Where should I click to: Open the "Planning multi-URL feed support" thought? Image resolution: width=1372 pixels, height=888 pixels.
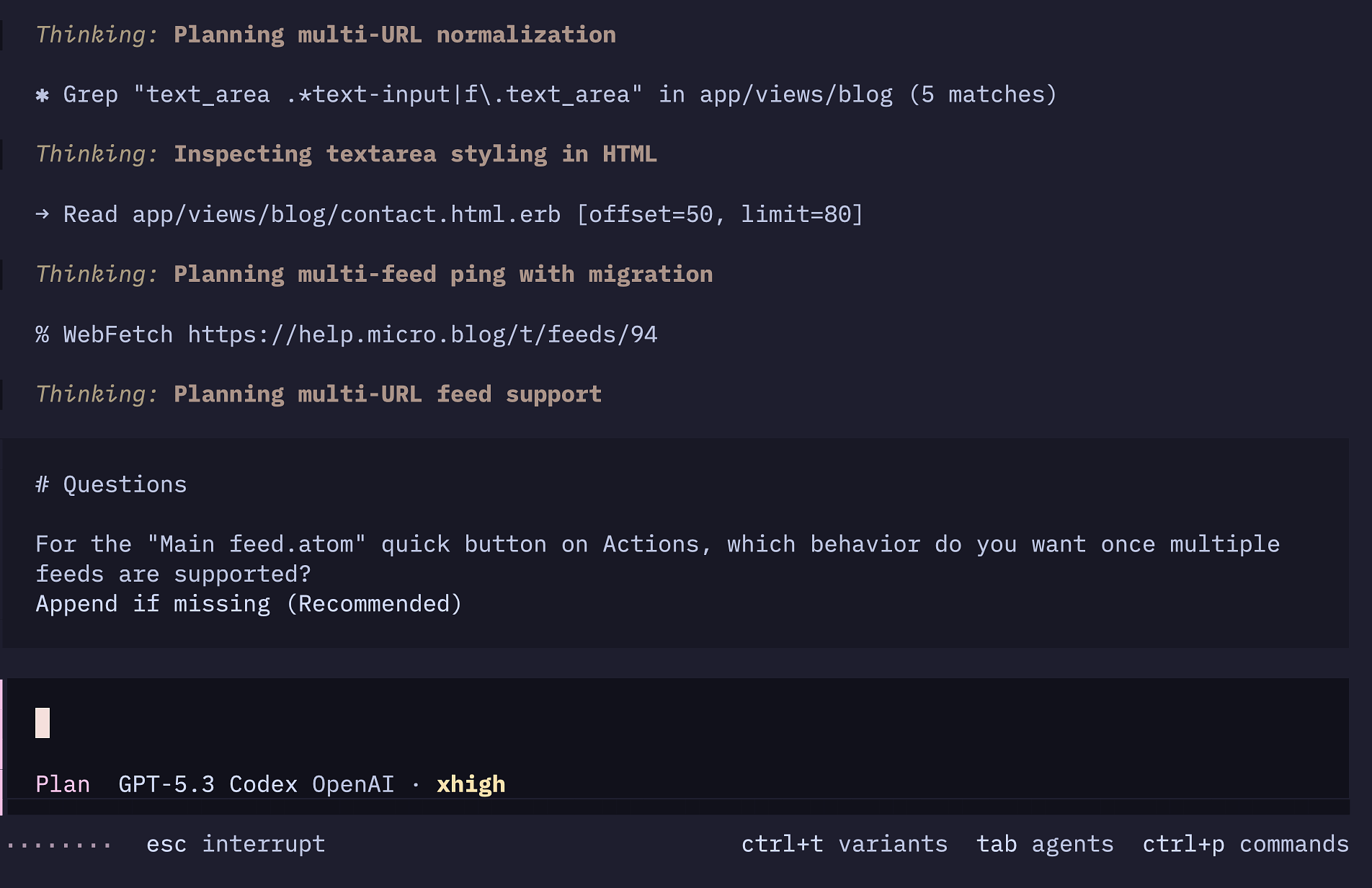[x=387, y=394]
